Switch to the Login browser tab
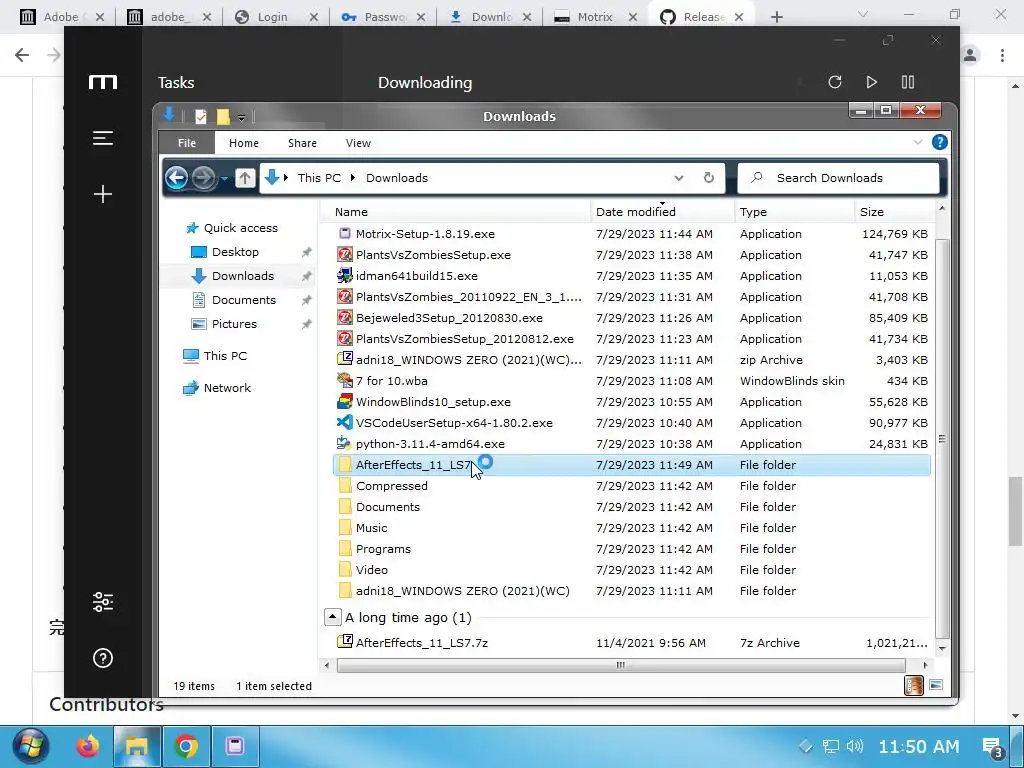Image resolution: width=1024 pixels, height=768 pixels. click(x=272, y=17)
